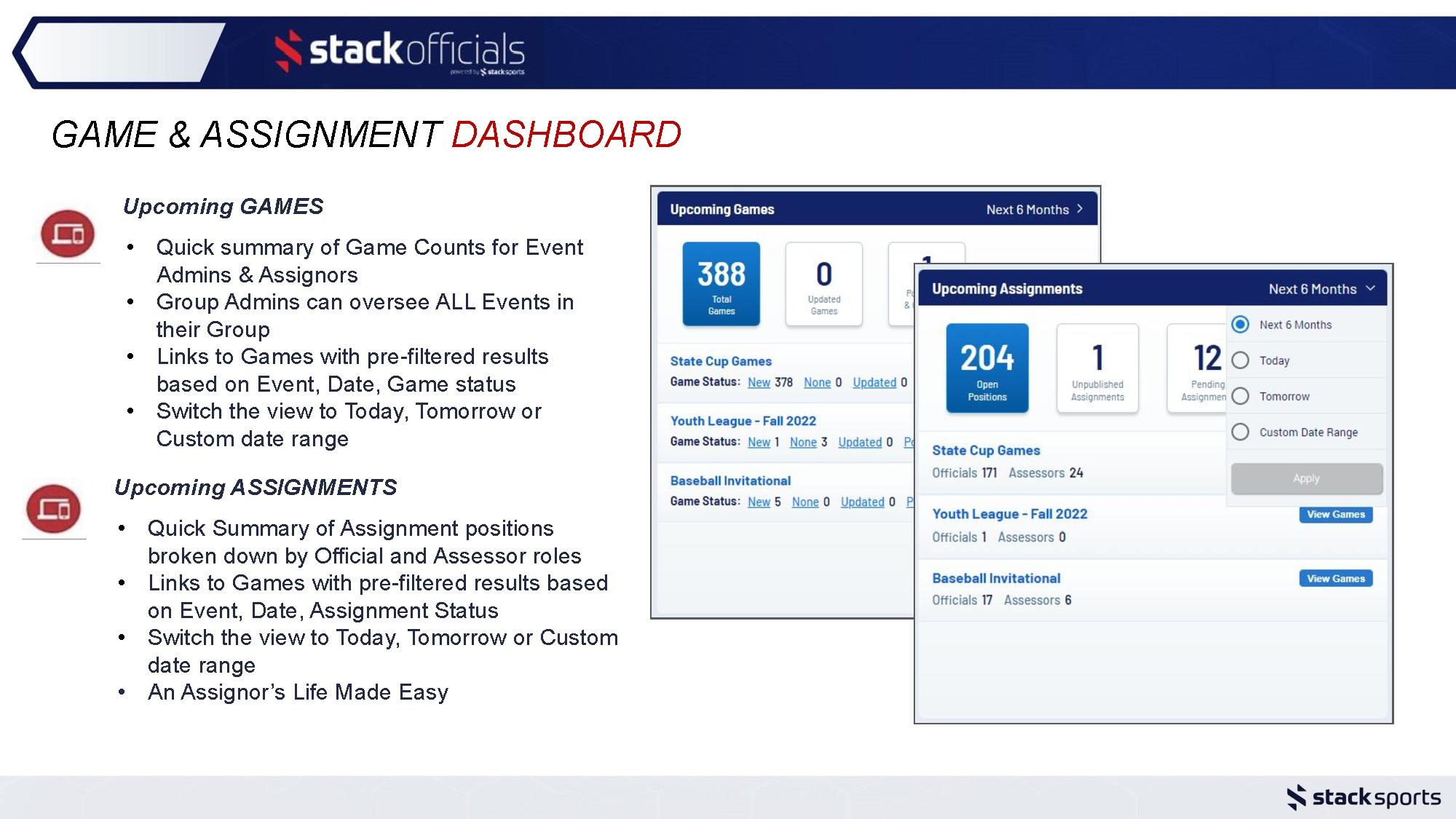Open the New status link under State Cup Games

(759, 382)
